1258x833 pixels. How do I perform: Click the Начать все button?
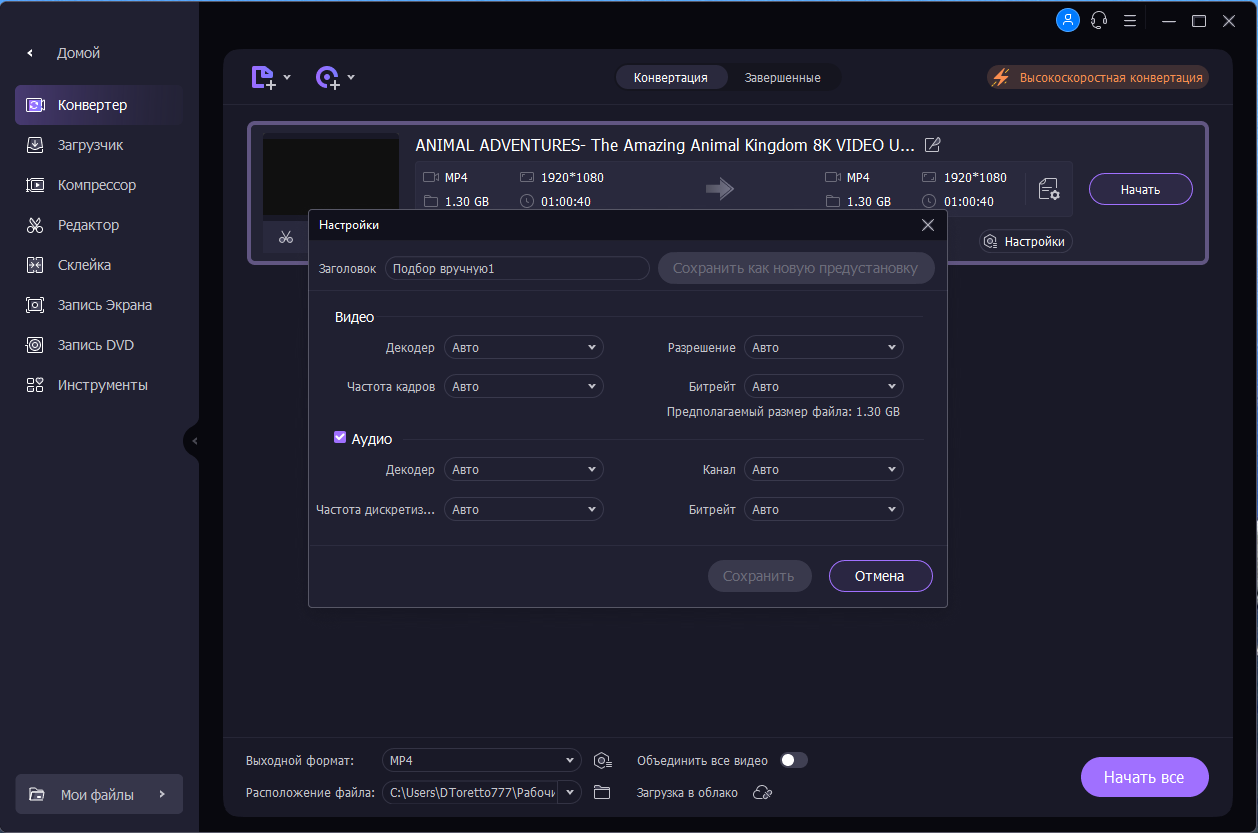point(1144,777)
